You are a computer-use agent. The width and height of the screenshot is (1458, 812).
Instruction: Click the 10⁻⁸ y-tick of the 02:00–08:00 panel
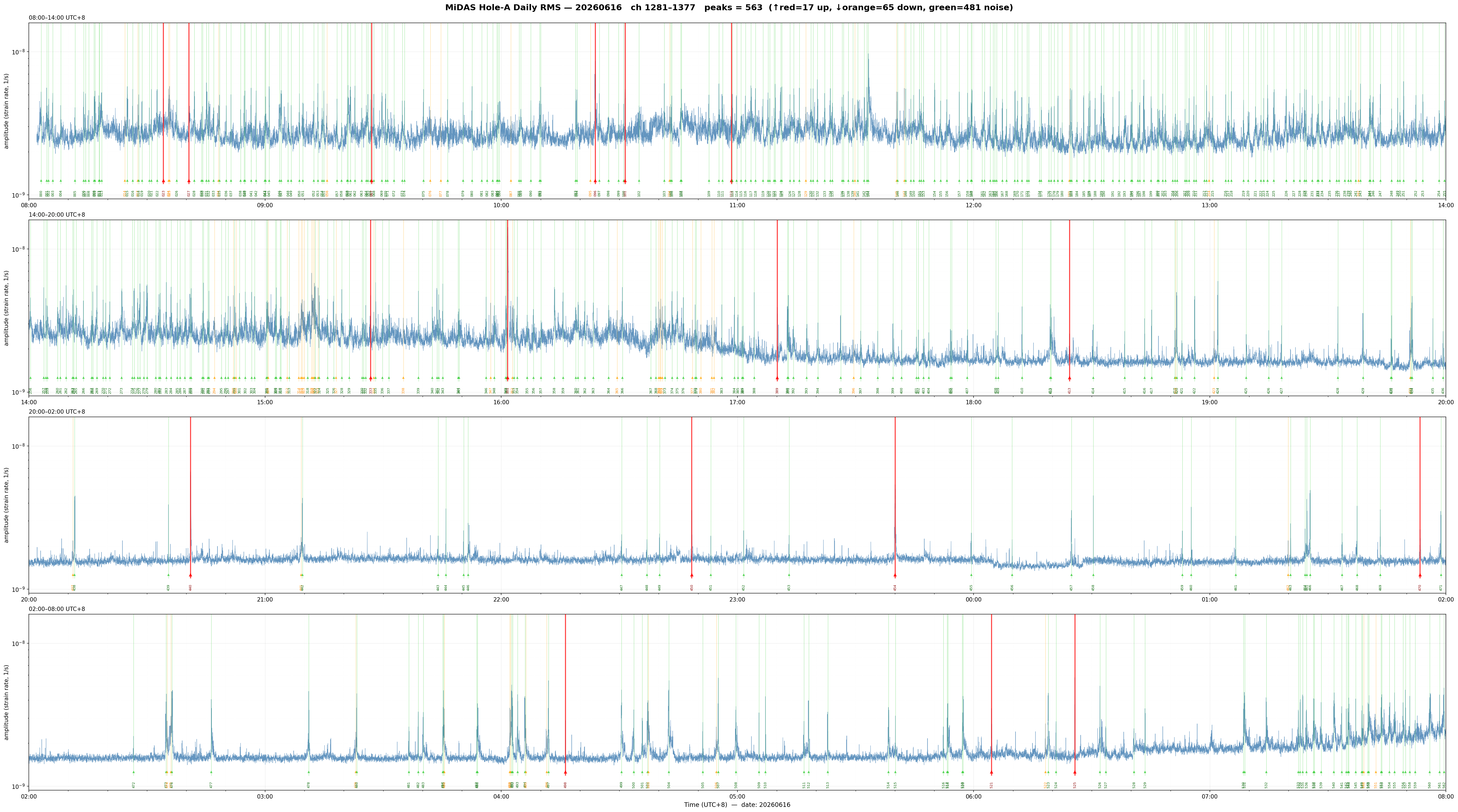[19, 643]
